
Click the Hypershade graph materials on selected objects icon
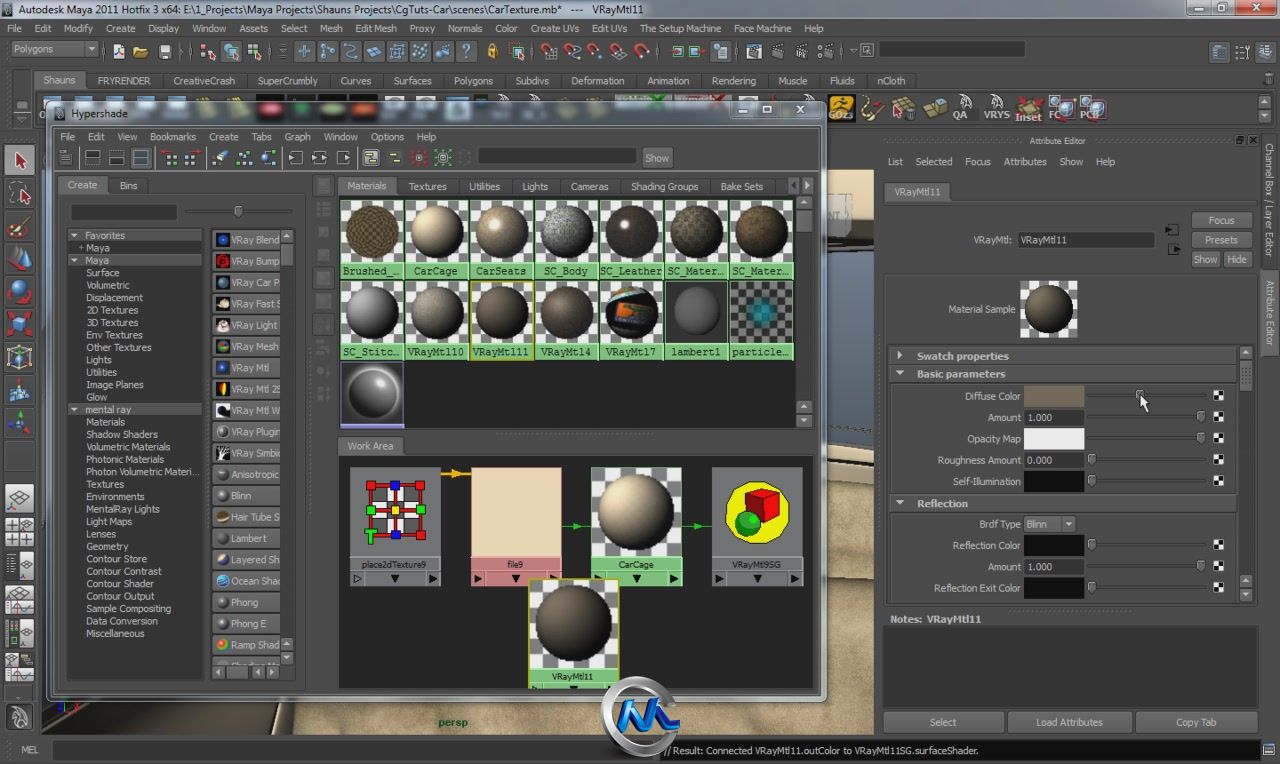(x=269, y=157)
